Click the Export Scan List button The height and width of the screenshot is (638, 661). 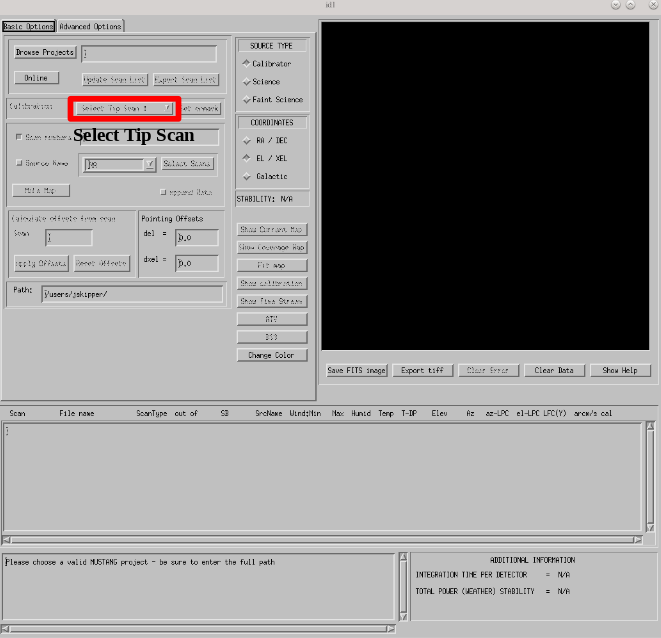185,79
